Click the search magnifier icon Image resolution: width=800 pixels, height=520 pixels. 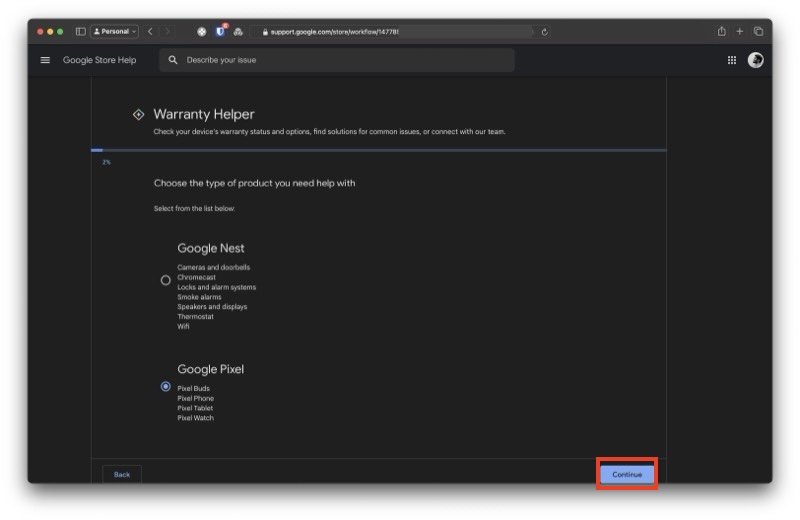[x=173, y=60]
